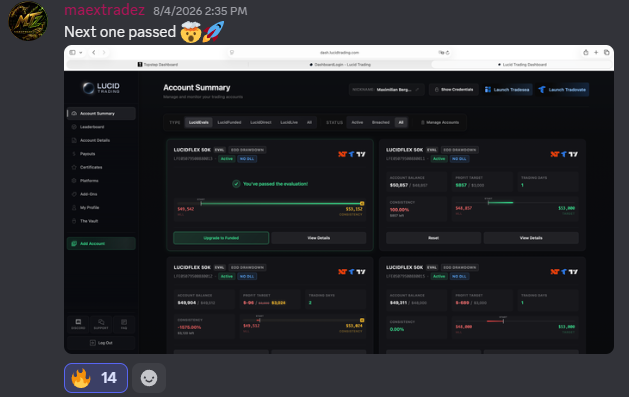
Task: Switch to the Topstep Dashboard browser tab
Action: point(158,65)
